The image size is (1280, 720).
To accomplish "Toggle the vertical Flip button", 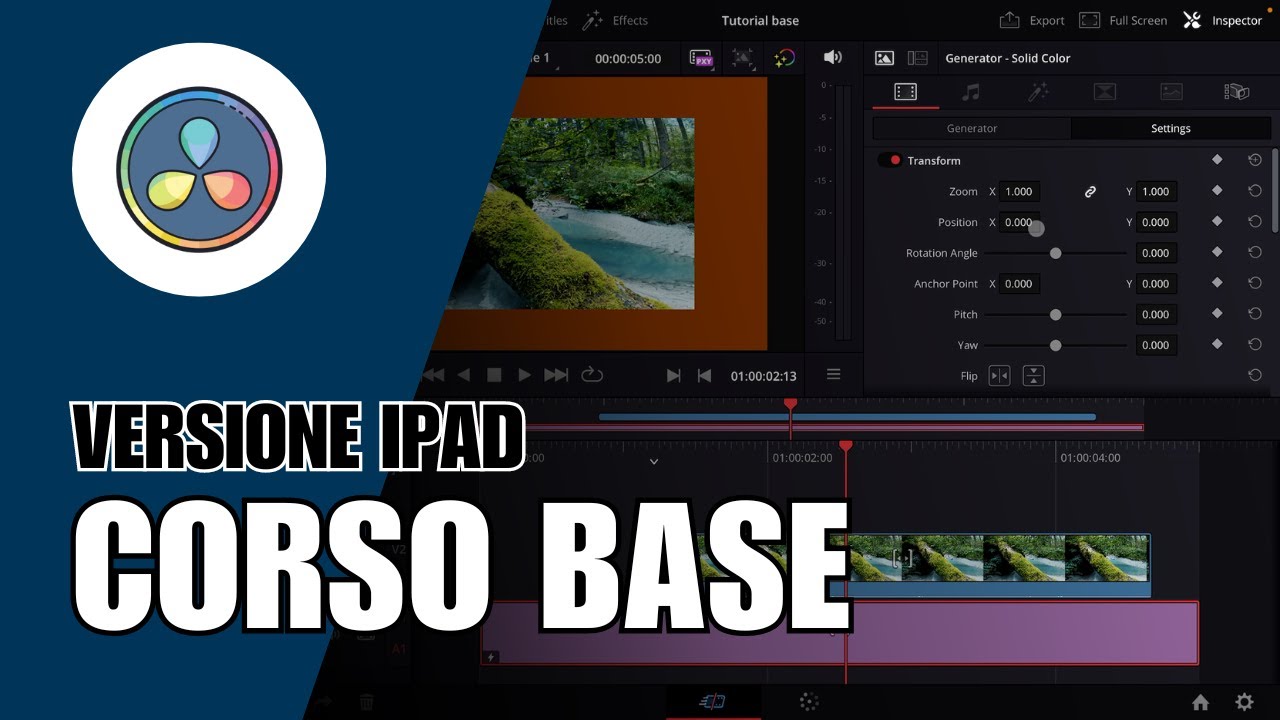I will pyautogui.click(x=1033, y=376).
